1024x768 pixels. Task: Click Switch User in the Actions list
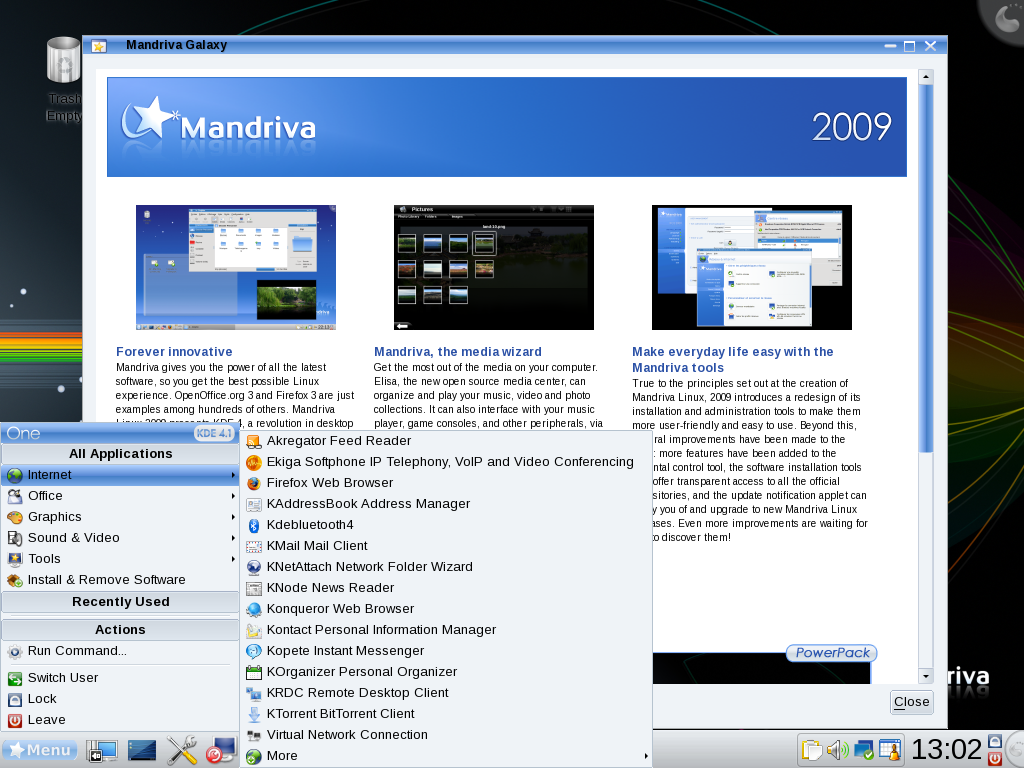click(120, 678)
